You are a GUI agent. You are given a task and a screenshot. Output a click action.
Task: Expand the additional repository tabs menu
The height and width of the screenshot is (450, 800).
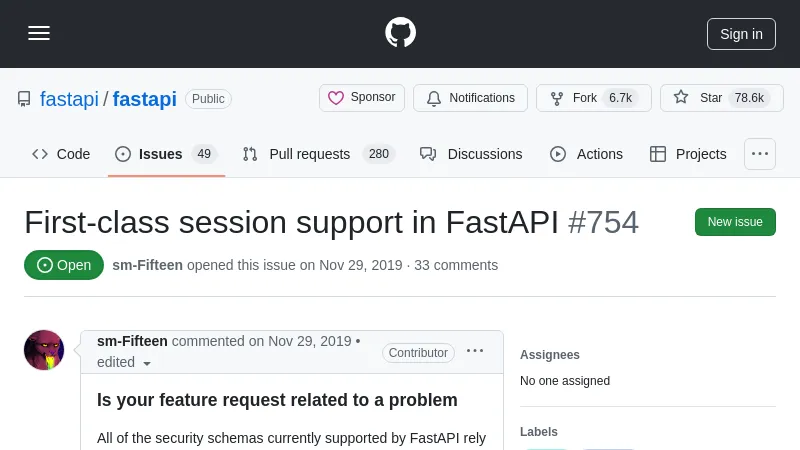[x=760, y=154]
